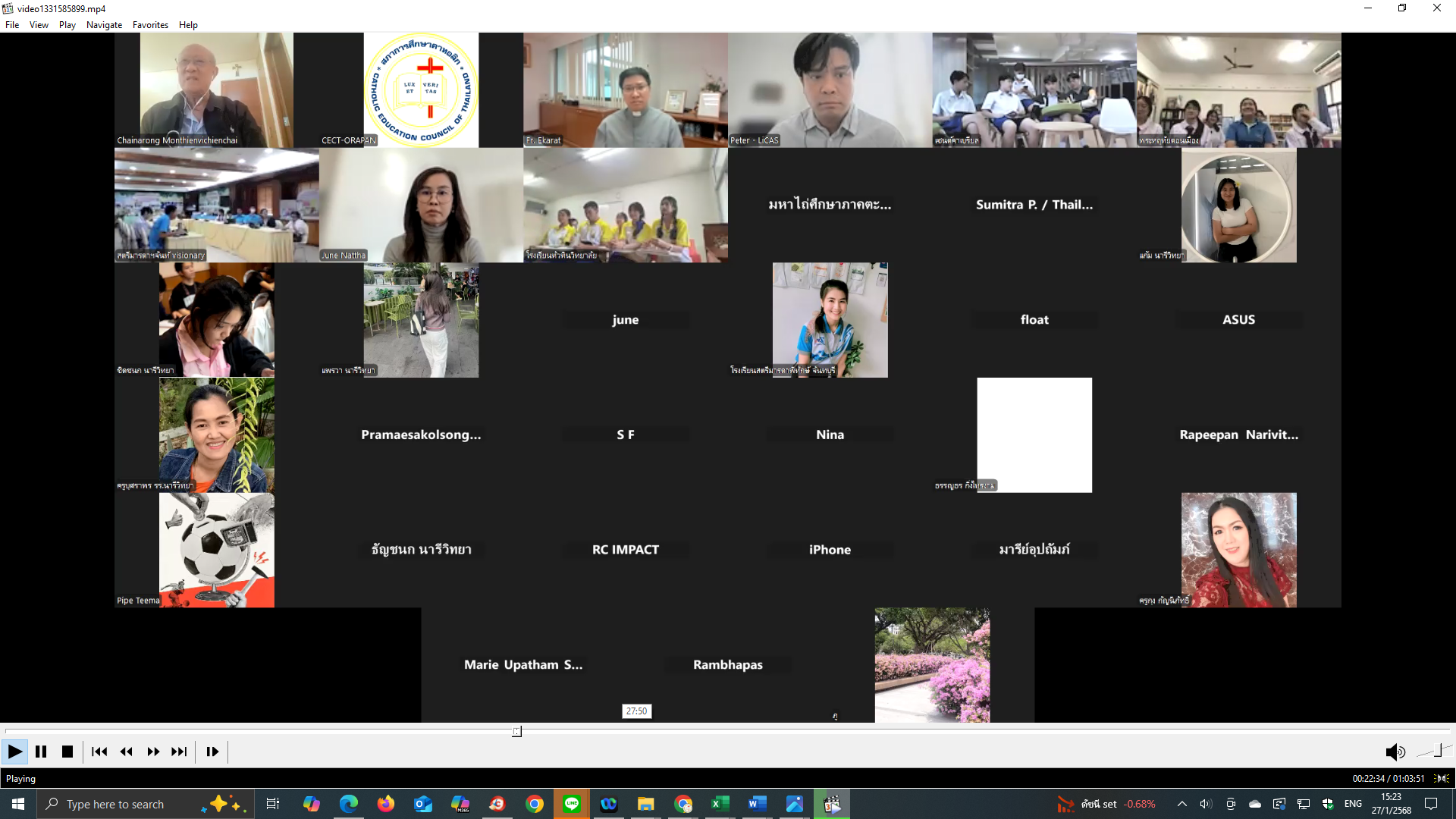
Task: Click the RC IMPACT participant name
Action: 626,550
